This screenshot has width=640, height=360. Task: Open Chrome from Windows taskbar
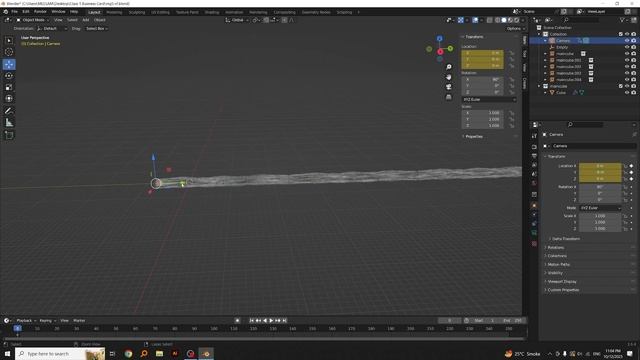[x=128, y=353]
